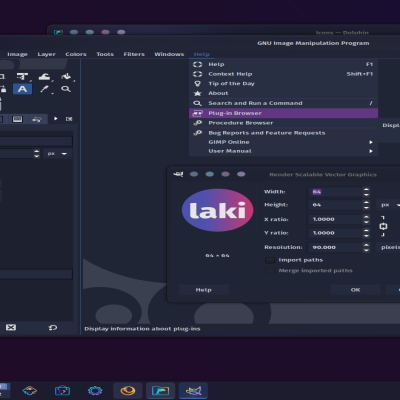Click the small right-arrow beside the dock tabs
Viewport: 400px width, 400px height.
pos(56,119)
